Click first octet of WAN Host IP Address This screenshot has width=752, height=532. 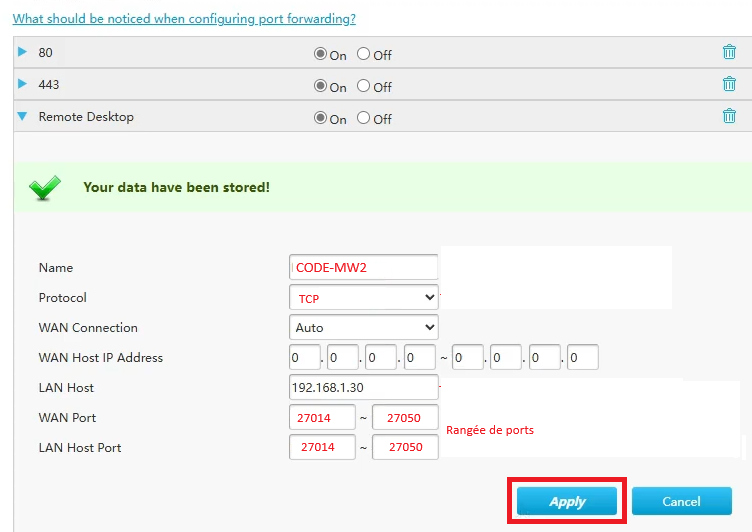(x=304, y=357)
